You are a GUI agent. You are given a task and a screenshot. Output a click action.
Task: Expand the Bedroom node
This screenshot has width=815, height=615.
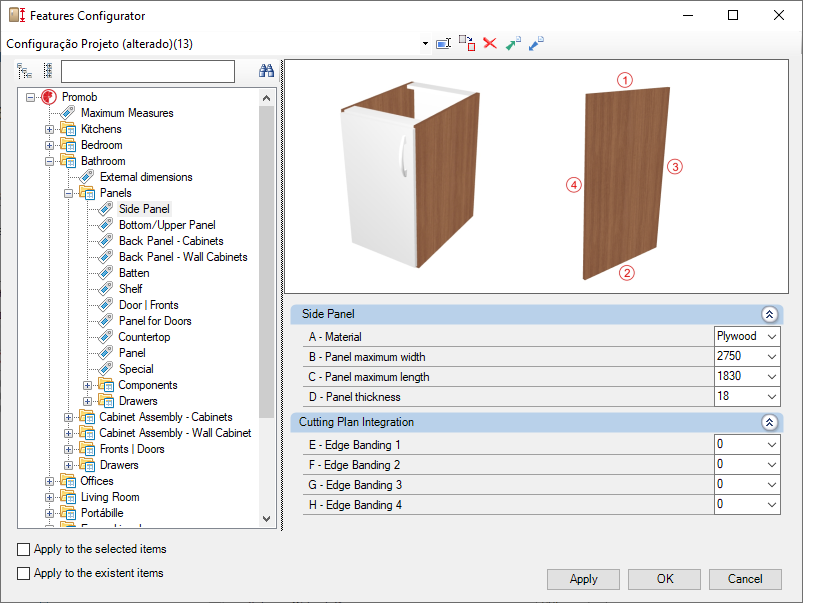click(x=49, y=145)
